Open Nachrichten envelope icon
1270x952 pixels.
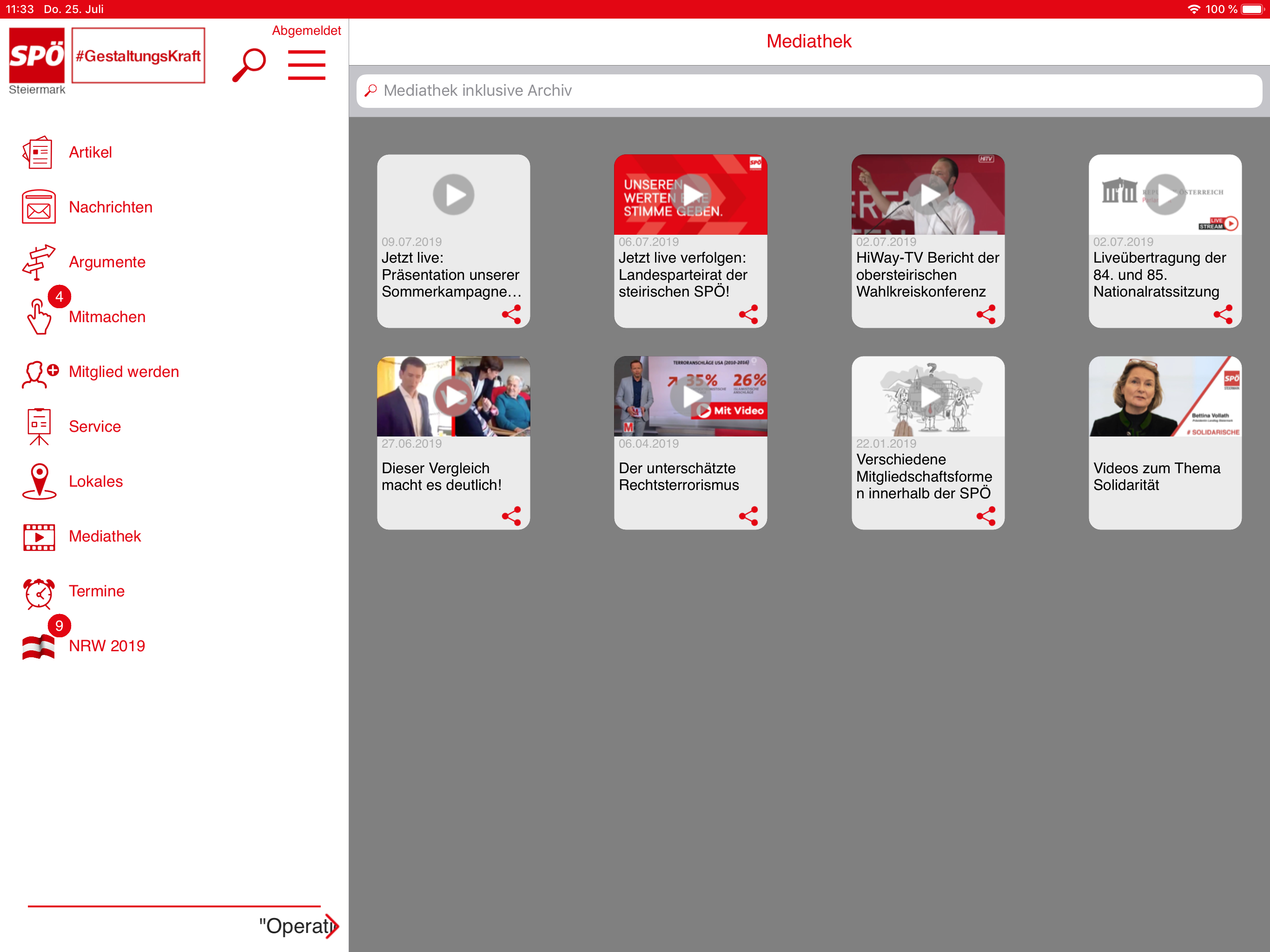[x=38, y=207]
